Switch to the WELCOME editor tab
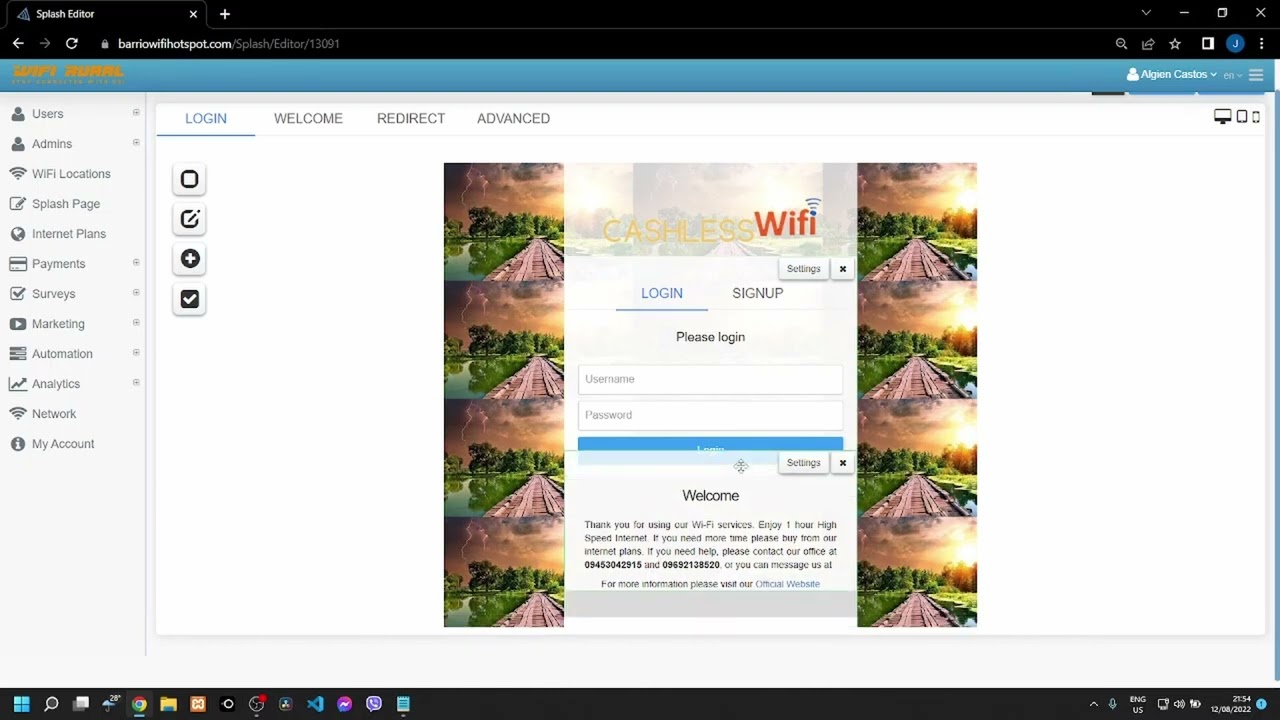 tap(308, 118)
